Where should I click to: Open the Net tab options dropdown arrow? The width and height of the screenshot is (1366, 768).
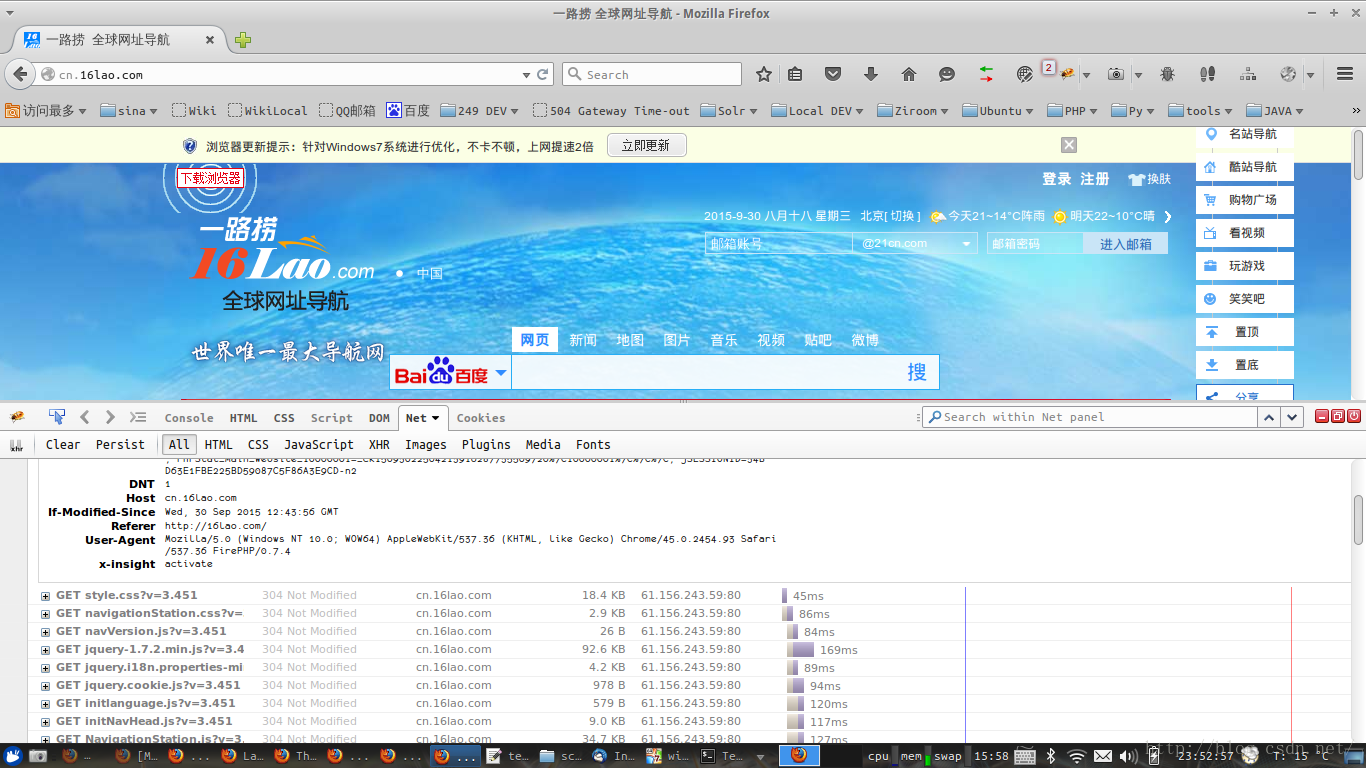(x=436, y=419)
